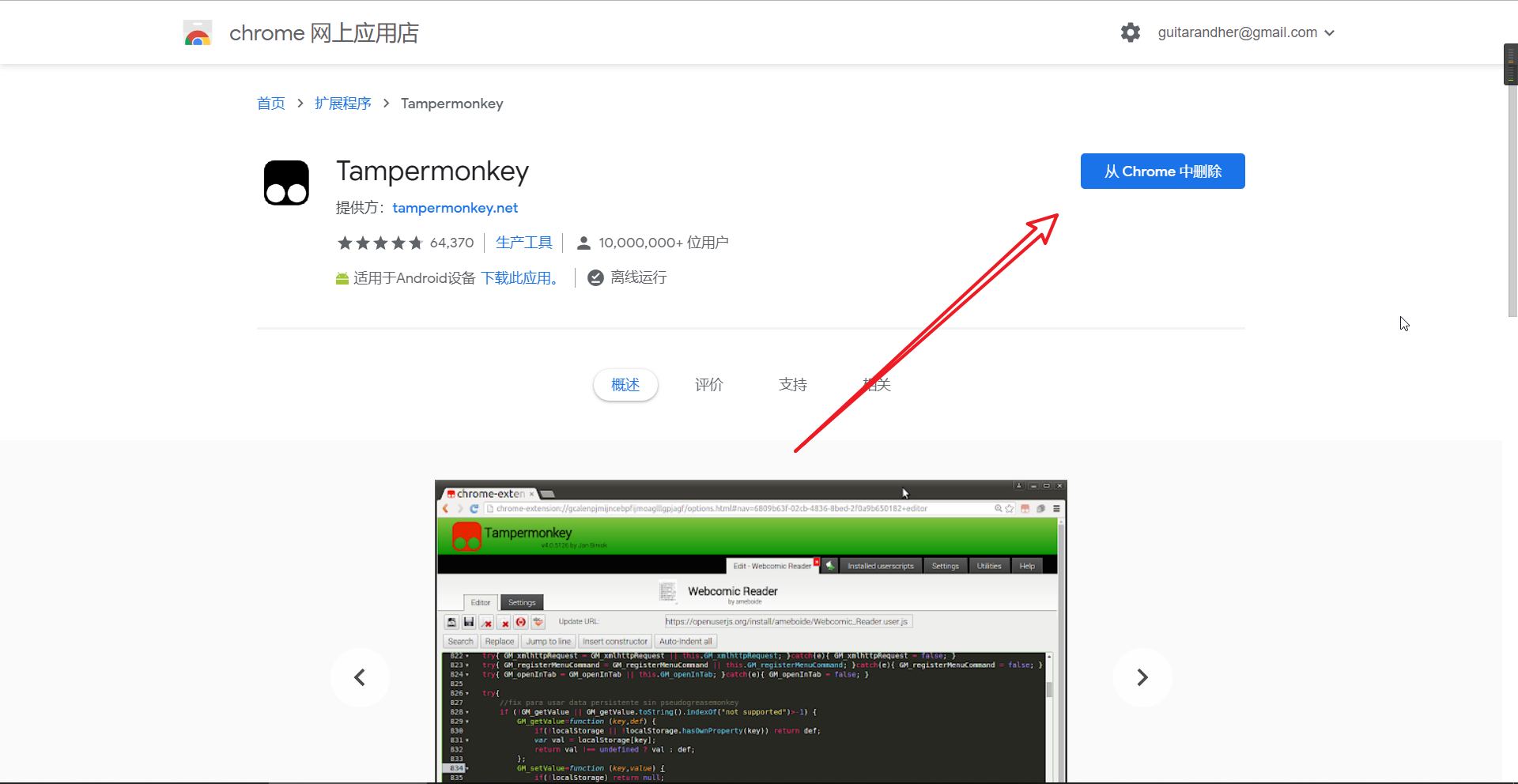Click chrome 网上应用店 title text
The image size is (1518, 784).
324,33
